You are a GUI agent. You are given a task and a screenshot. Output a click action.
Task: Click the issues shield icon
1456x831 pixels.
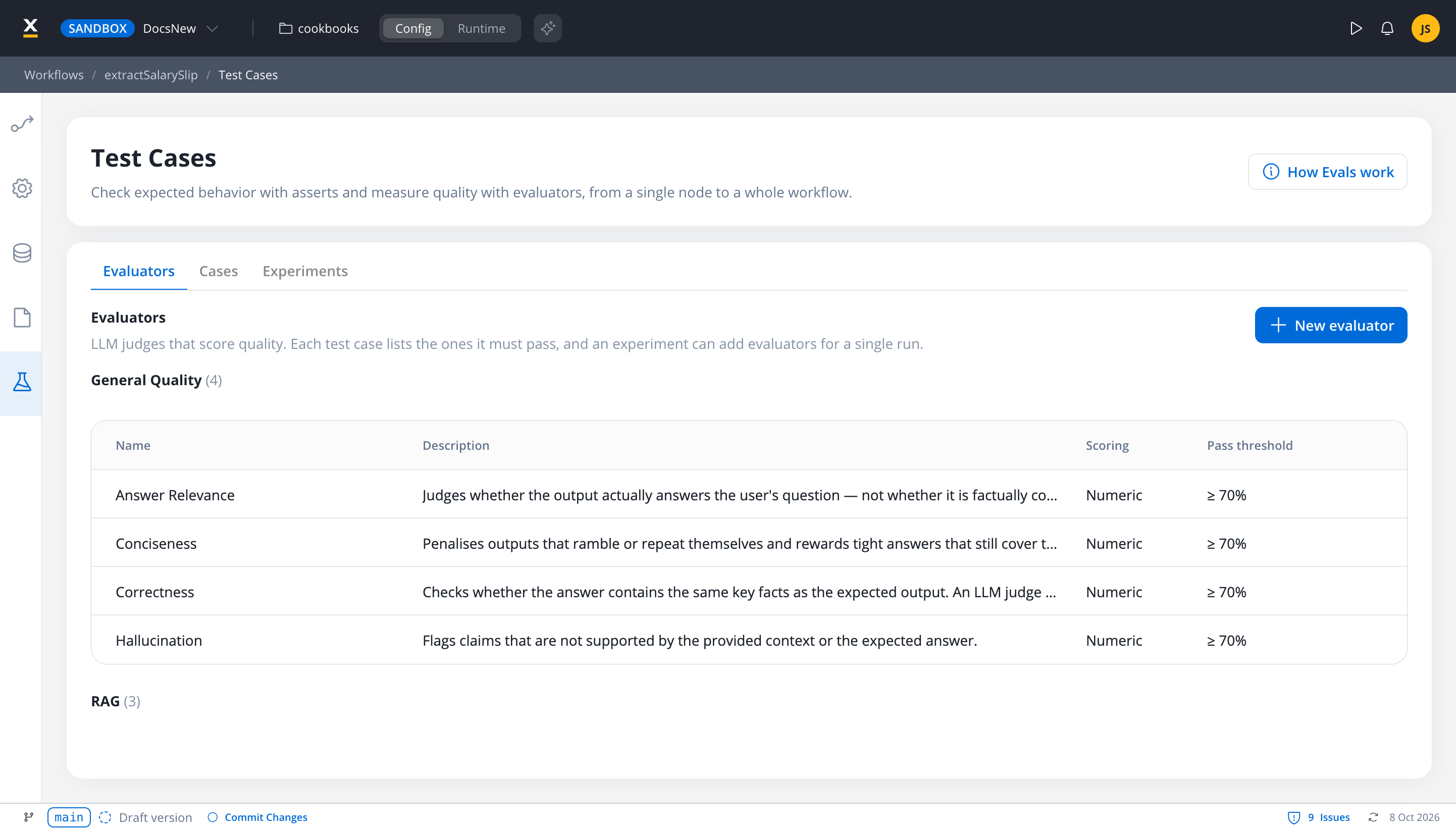(x=1294, y=817)
